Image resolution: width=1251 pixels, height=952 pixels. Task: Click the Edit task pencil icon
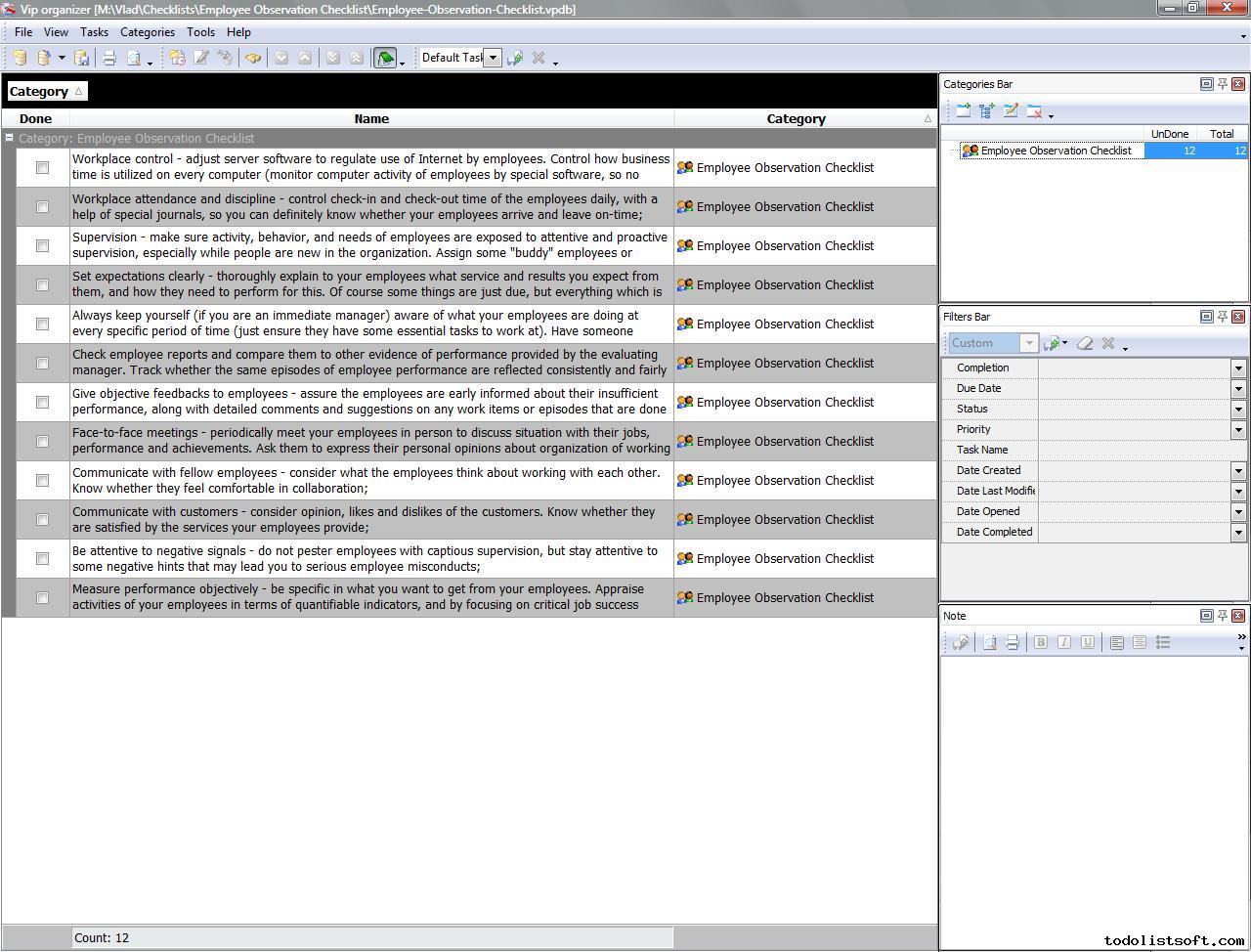click(x=201, y=59)
